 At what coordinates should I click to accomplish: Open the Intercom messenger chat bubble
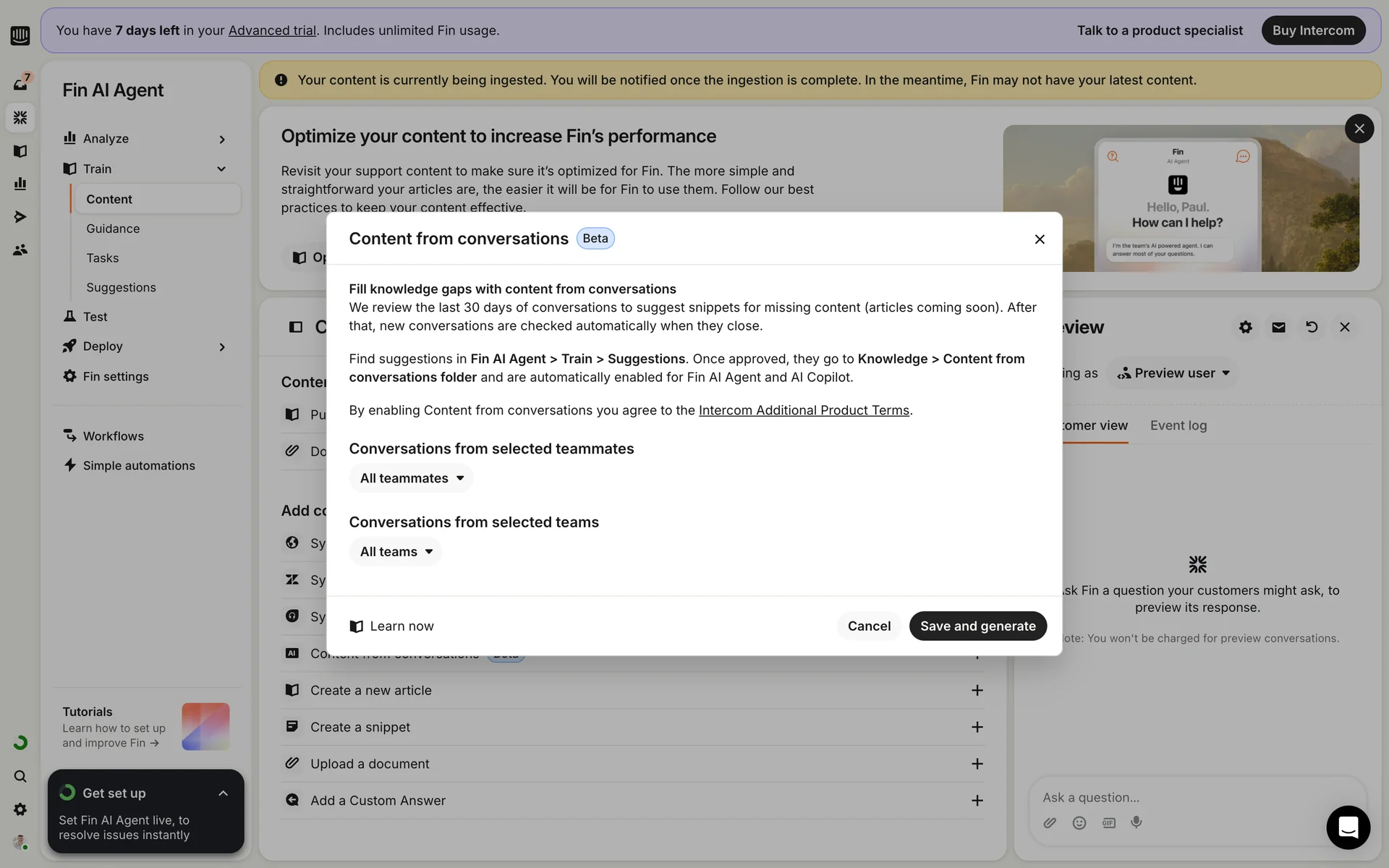pos(1348,827)
